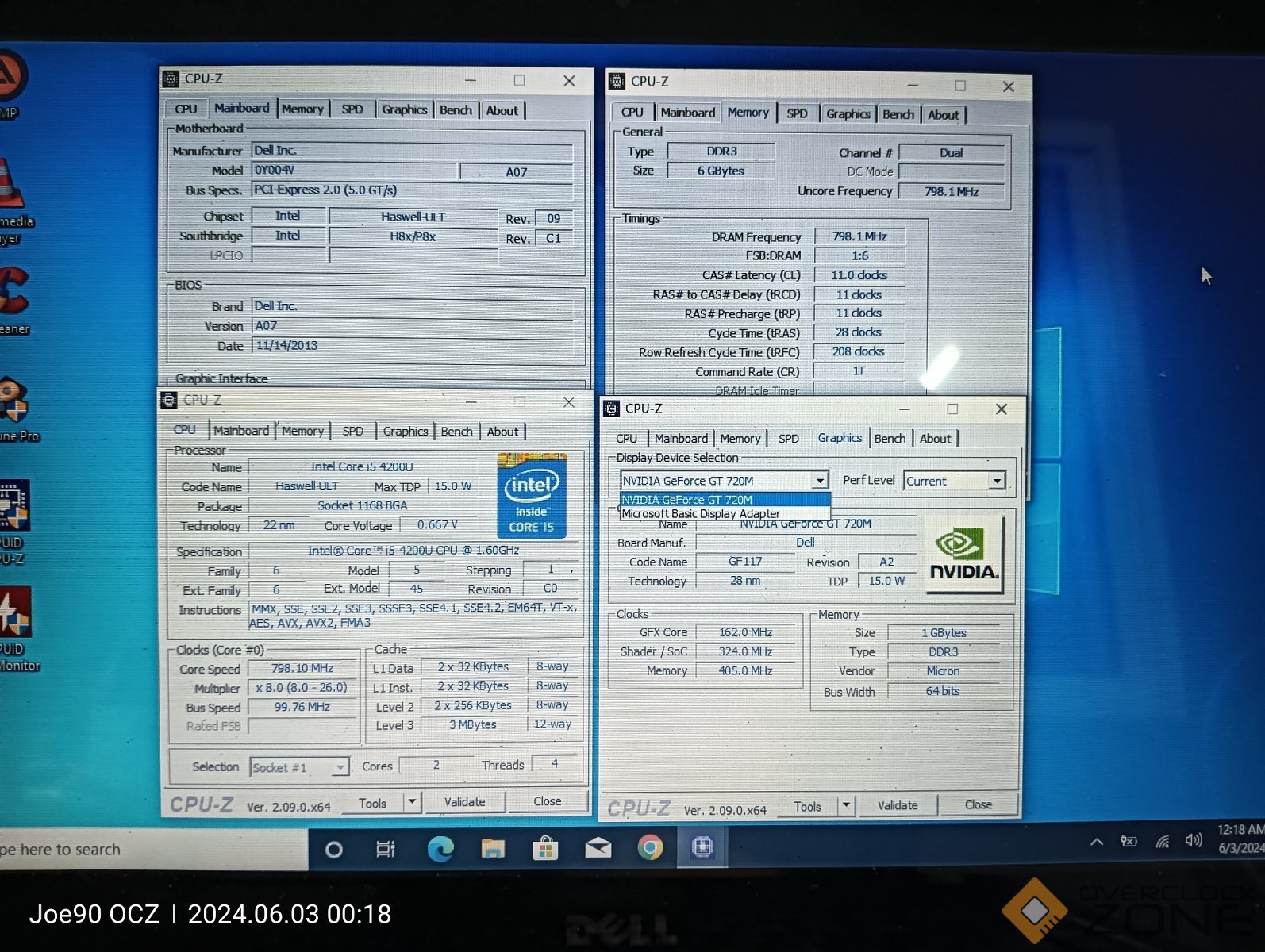Switch to CPU tab in Mainboard window
Viewport: 1265px width, 952px height.
(x=186, y=109)
